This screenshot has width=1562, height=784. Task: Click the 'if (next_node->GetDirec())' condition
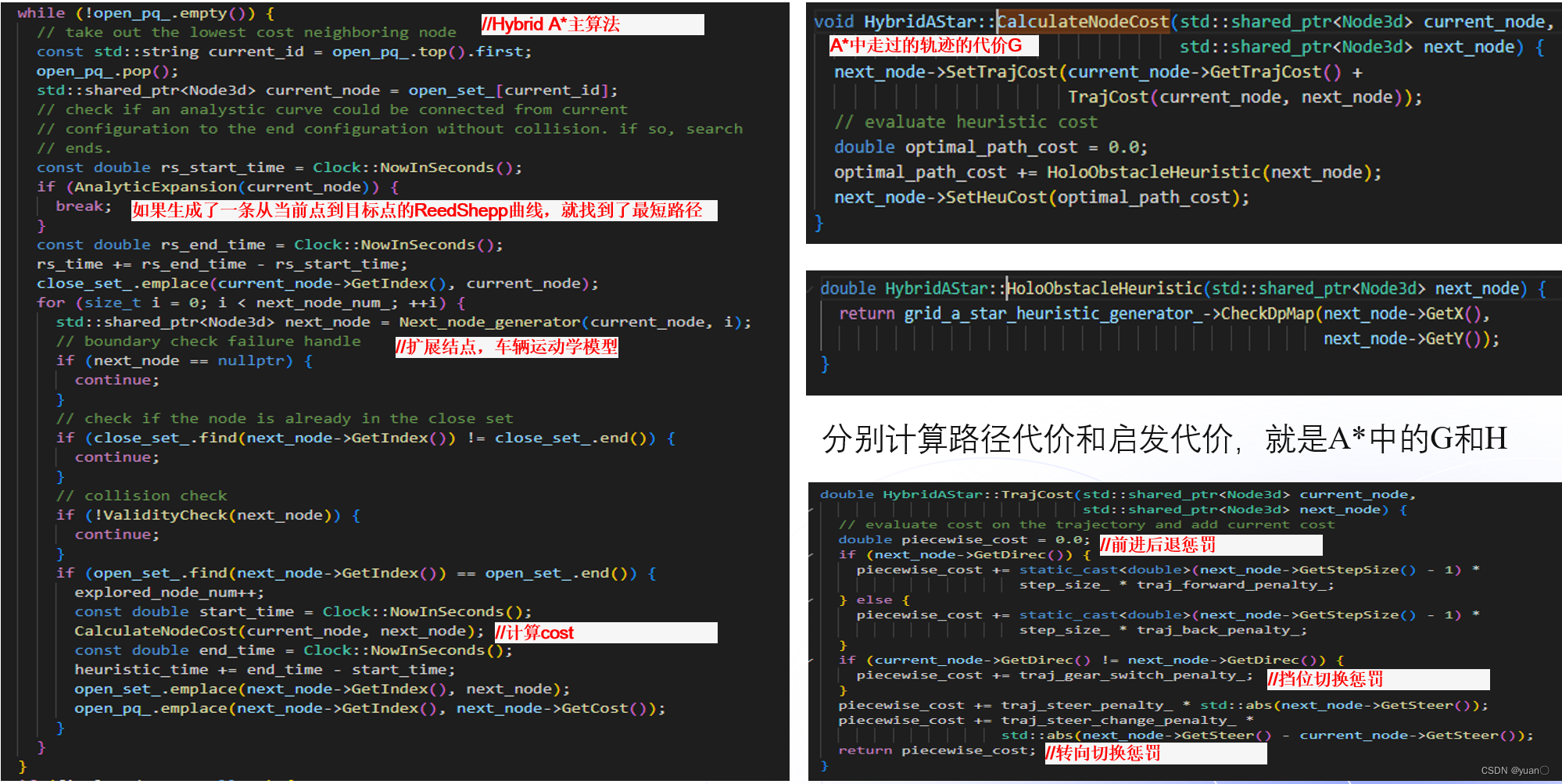[x=966, y=554]
